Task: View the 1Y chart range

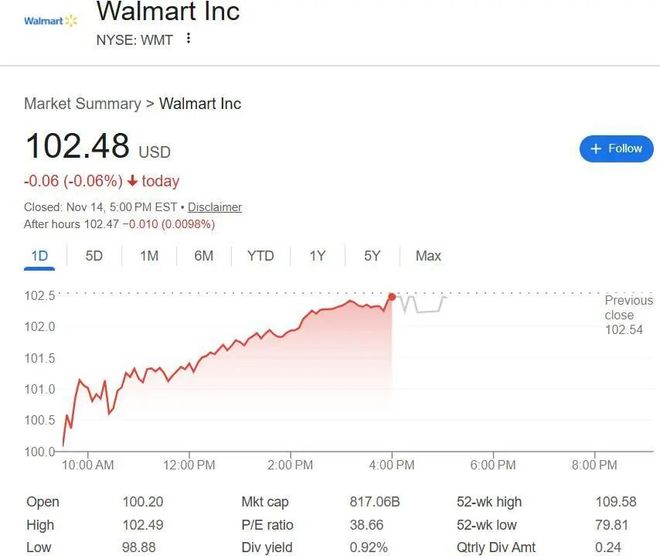Action: [x=317, y=256]
